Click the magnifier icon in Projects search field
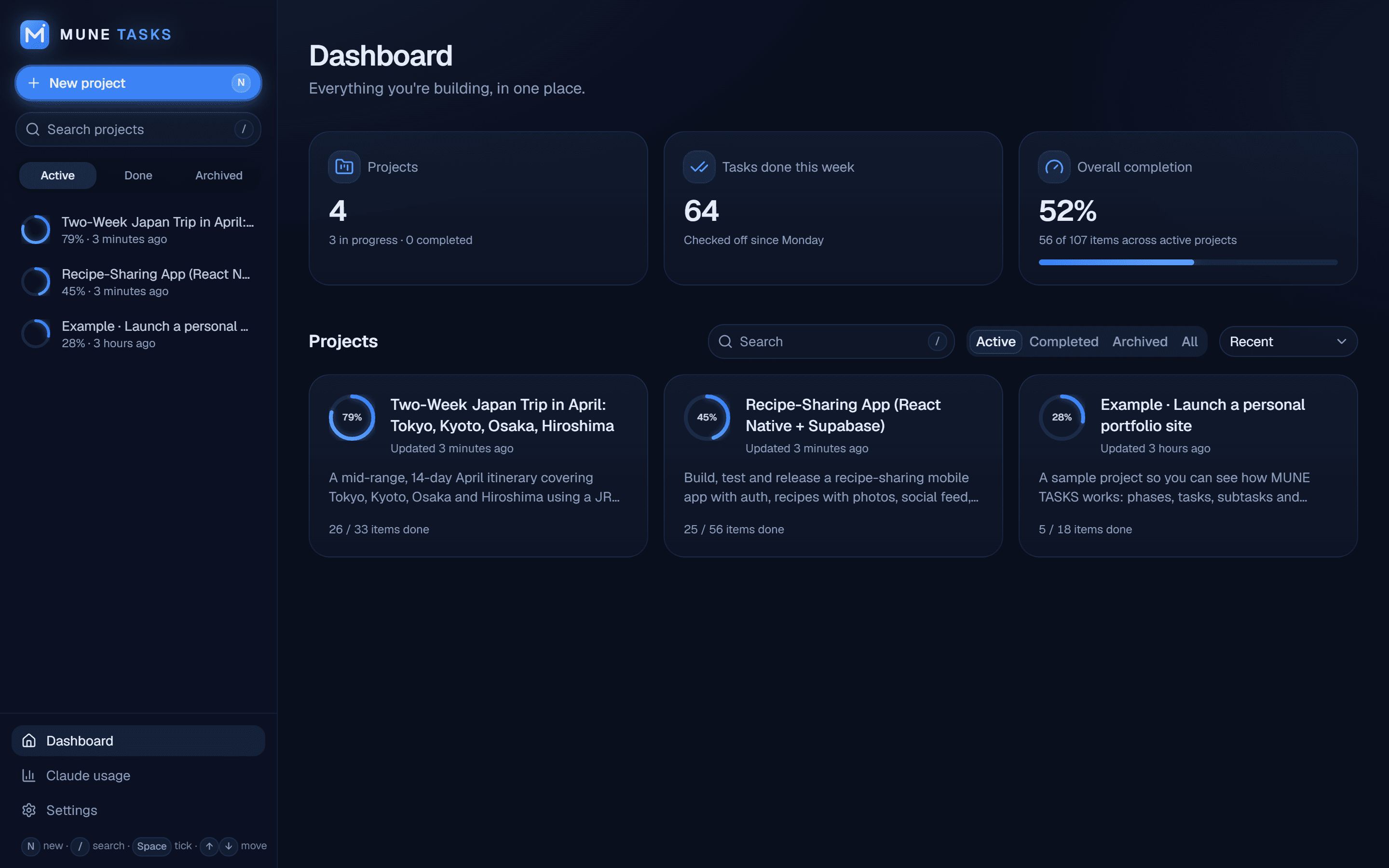Image resolution: width=1389 pixels, height=868 pixels. click(x=725, y=341)
